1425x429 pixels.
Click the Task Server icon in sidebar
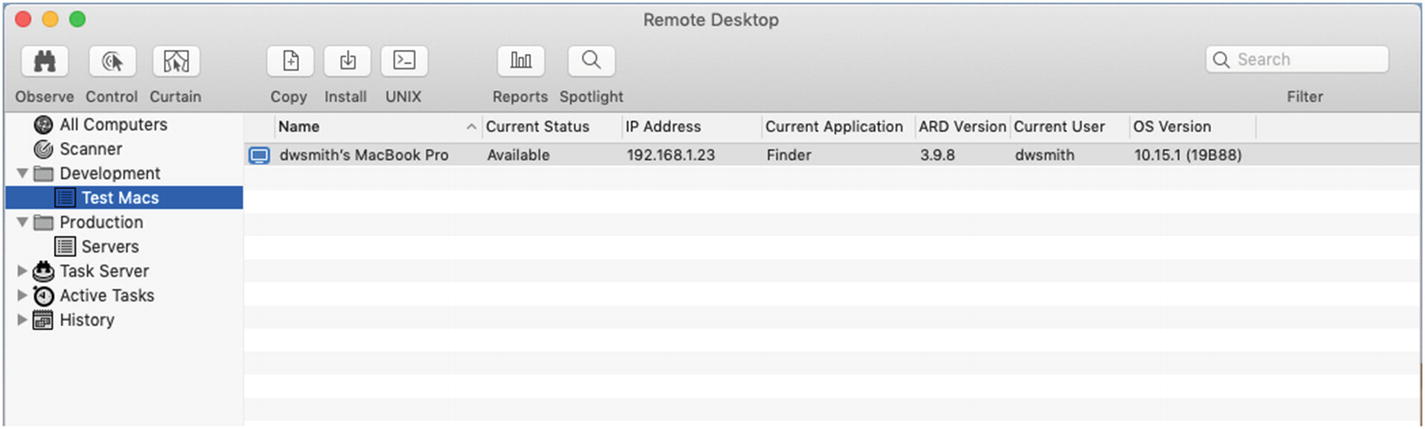pos(43,271)
